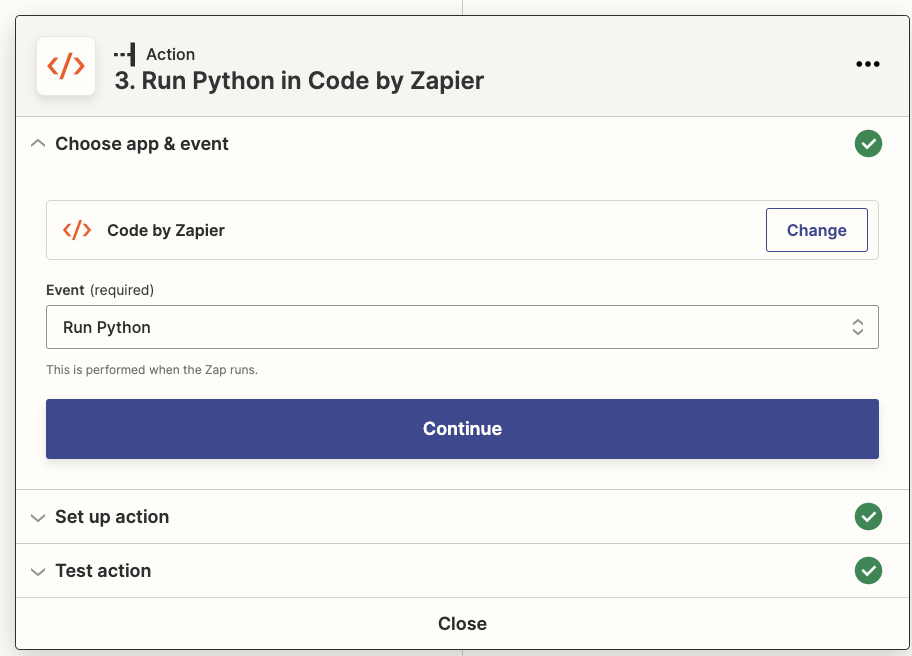Image resolution: width=912 pixels, height=656 pixels.
Task: Select the Test action heading
Action: (104, 571)
